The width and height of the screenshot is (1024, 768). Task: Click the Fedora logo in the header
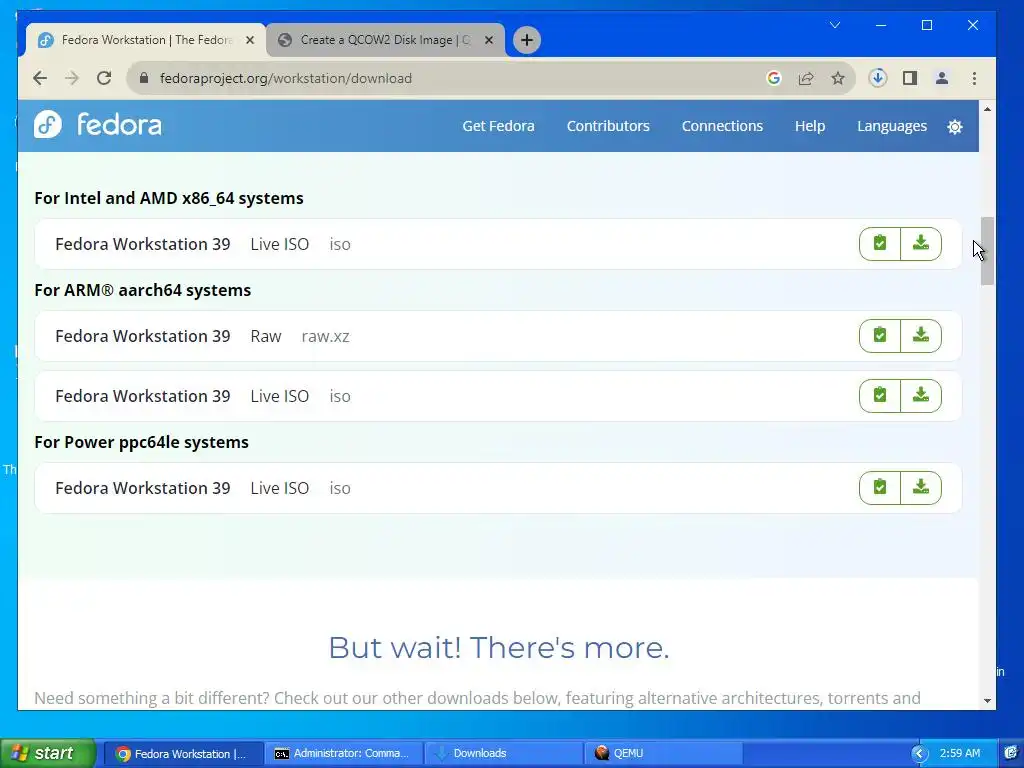tap(98, 124)
